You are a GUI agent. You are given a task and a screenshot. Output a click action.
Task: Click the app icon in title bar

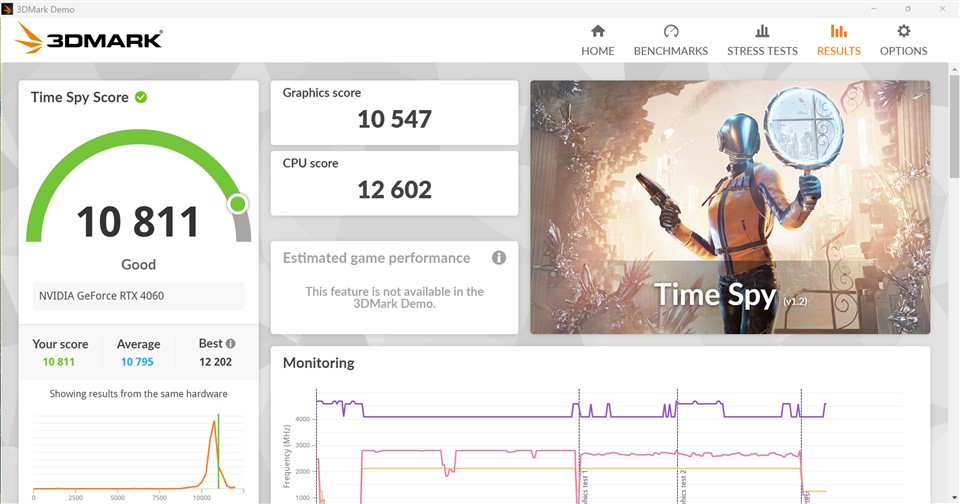8,8
